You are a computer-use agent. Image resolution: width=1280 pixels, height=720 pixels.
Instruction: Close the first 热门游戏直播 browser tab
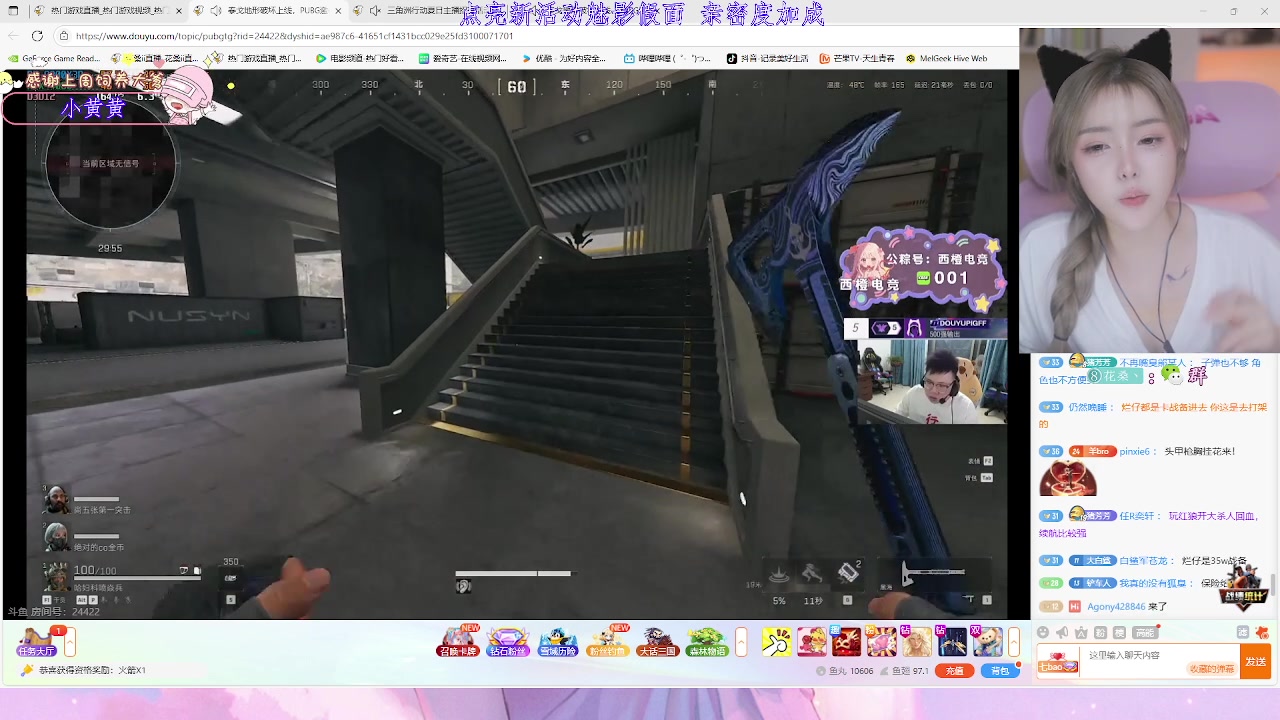[178, 10]
